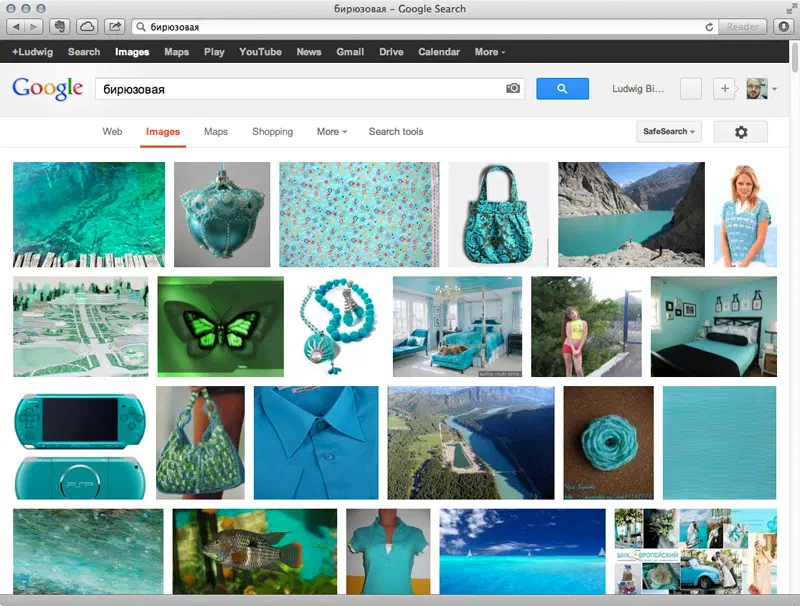800x606 pixels.
Task: Open the green butterfly image thumbnail
Action: [220, 326]
